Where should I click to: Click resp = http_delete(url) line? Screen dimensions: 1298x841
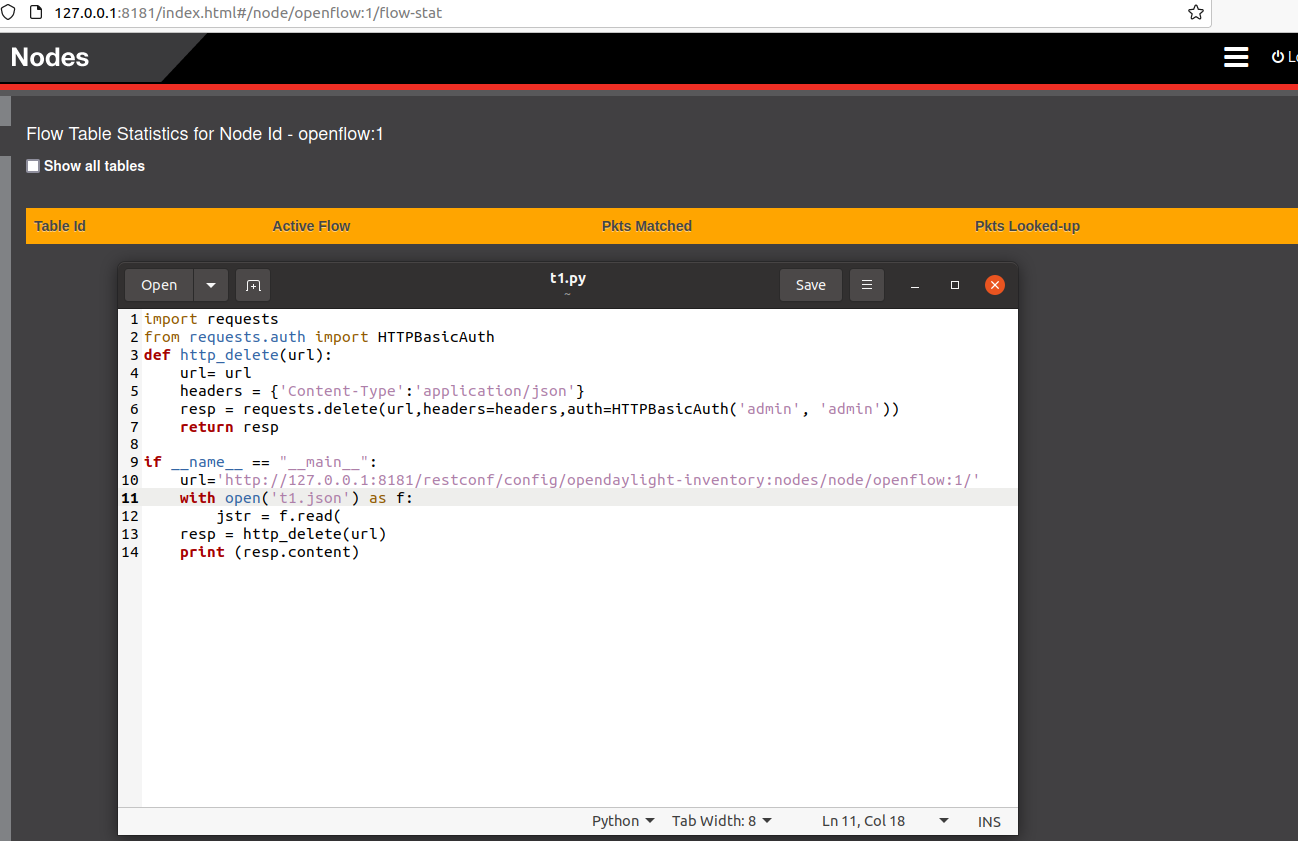click(x=283, y=534)
